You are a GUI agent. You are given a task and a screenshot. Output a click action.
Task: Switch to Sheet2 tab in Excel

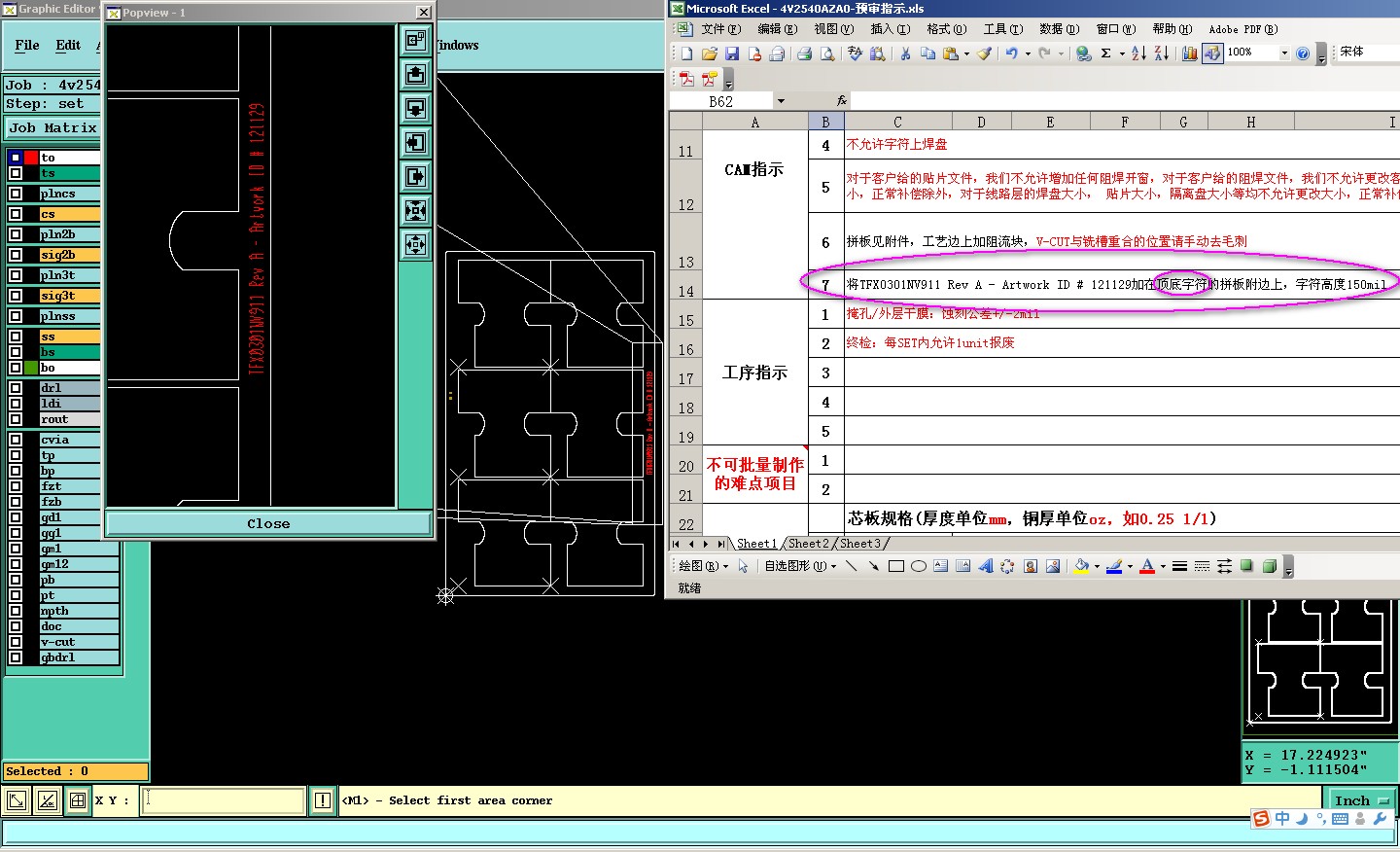pyautogui.click(x=809, y=544)
